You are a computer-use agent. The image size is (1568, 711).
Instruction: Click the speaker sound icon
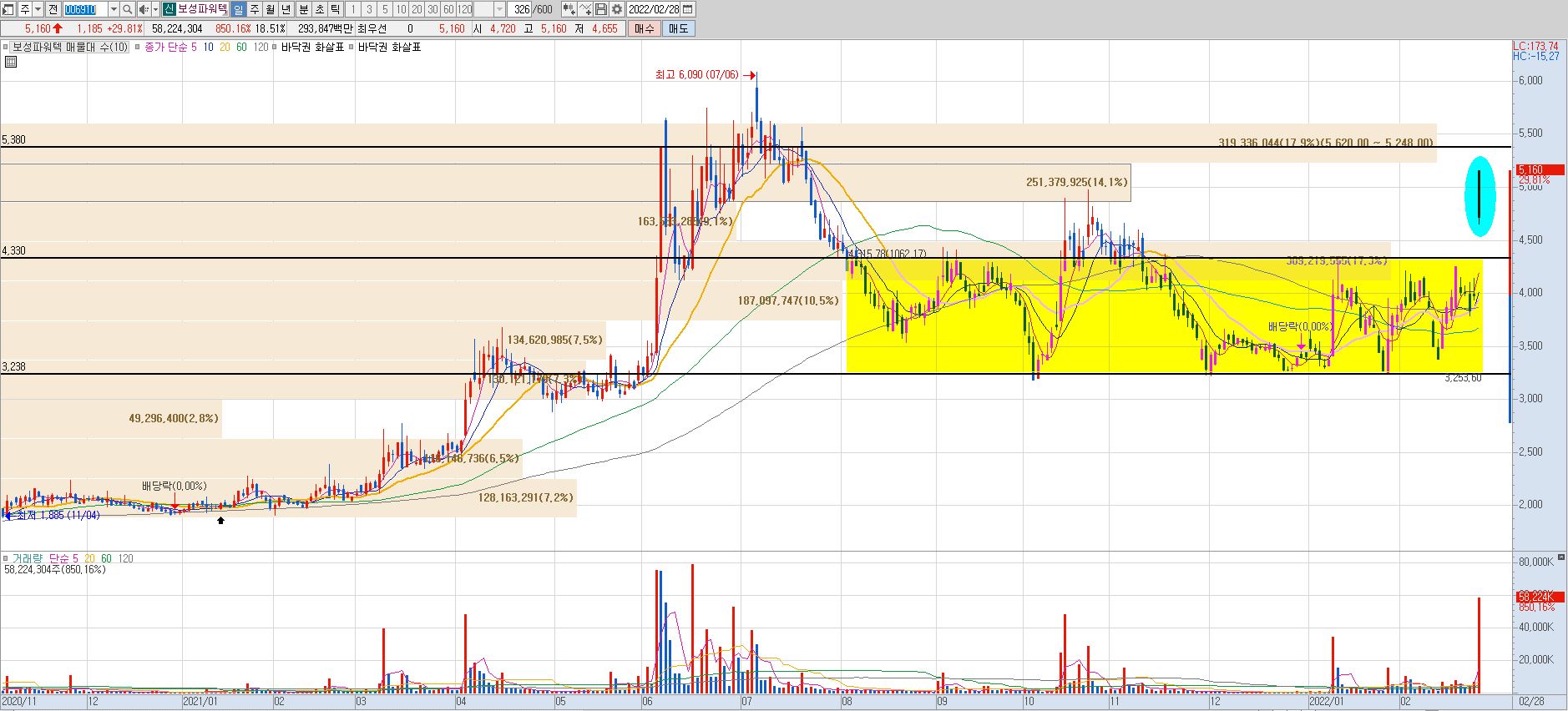(x=144, y=9)
